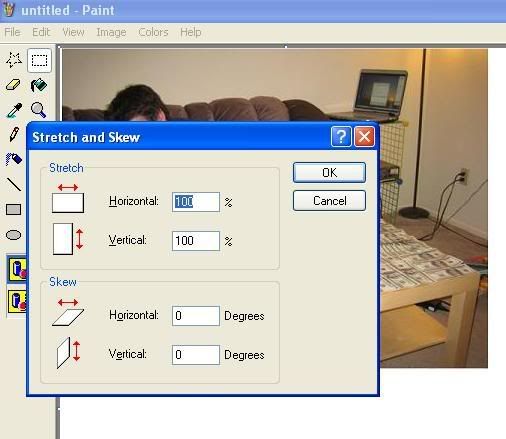Viewport: 506px width, 439px height.
Task: Click the Skew Vertical degrees field
Action: (x=196, y=355)
